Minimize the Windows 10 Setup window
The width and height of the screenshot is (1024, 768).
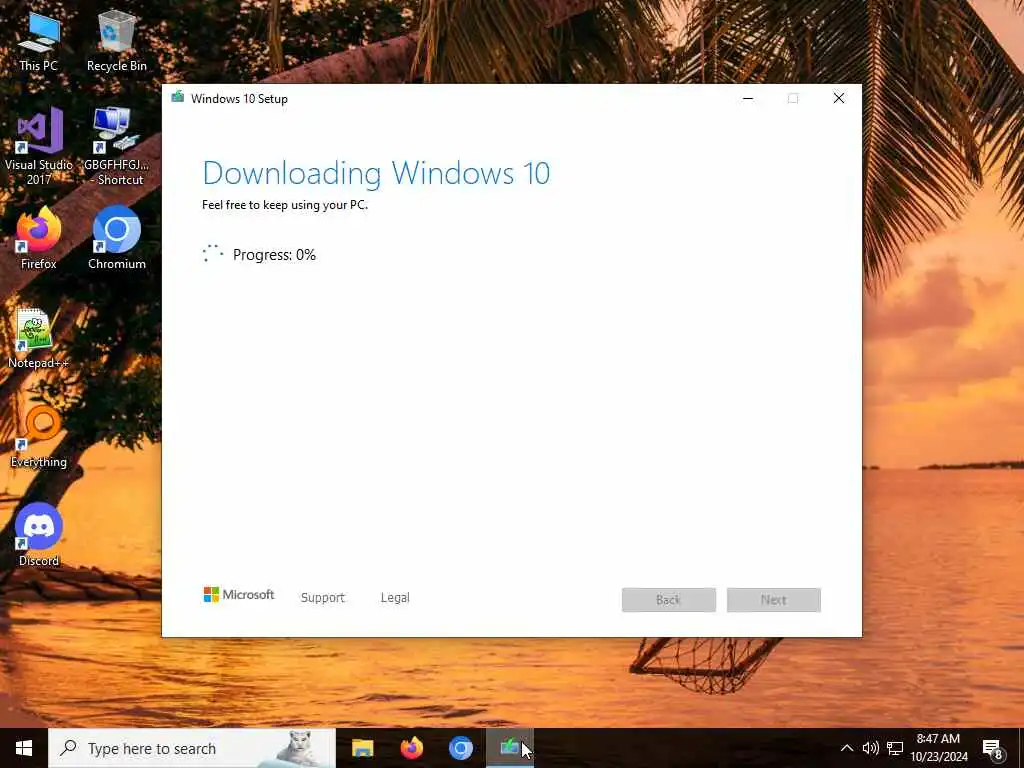pyautogui.click(x=748, y=98)
